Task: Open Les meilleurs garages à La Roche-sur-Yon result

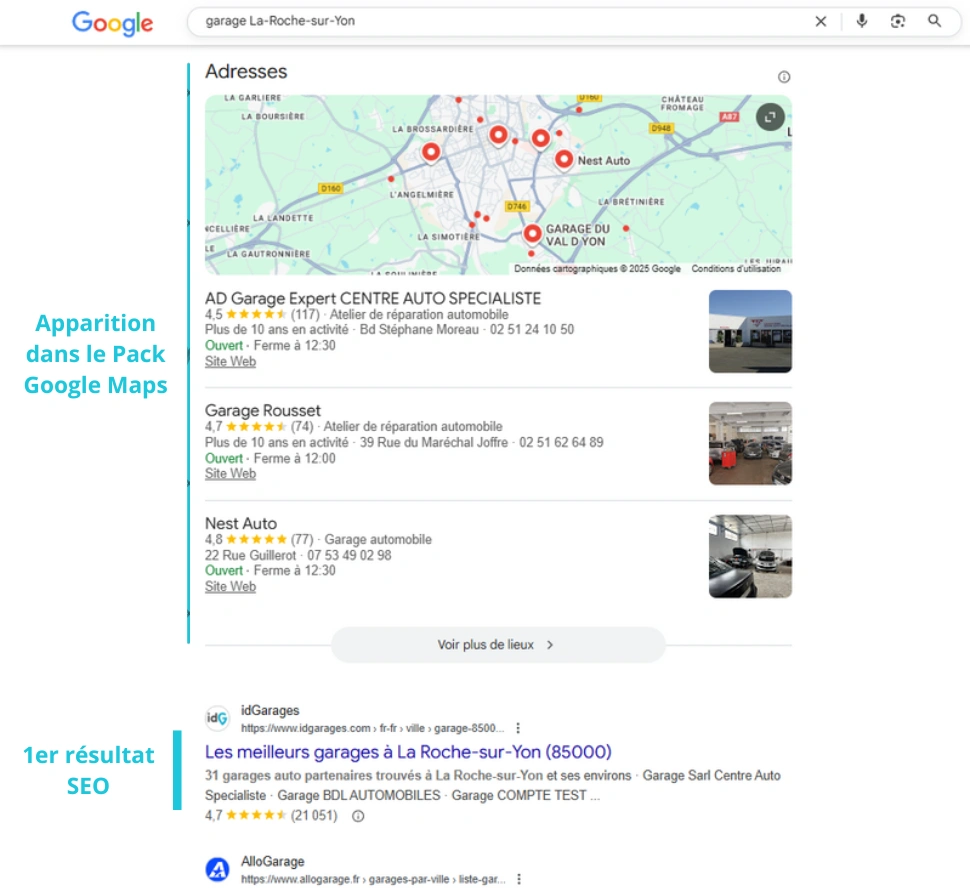Action: click(x=408, y=752)
